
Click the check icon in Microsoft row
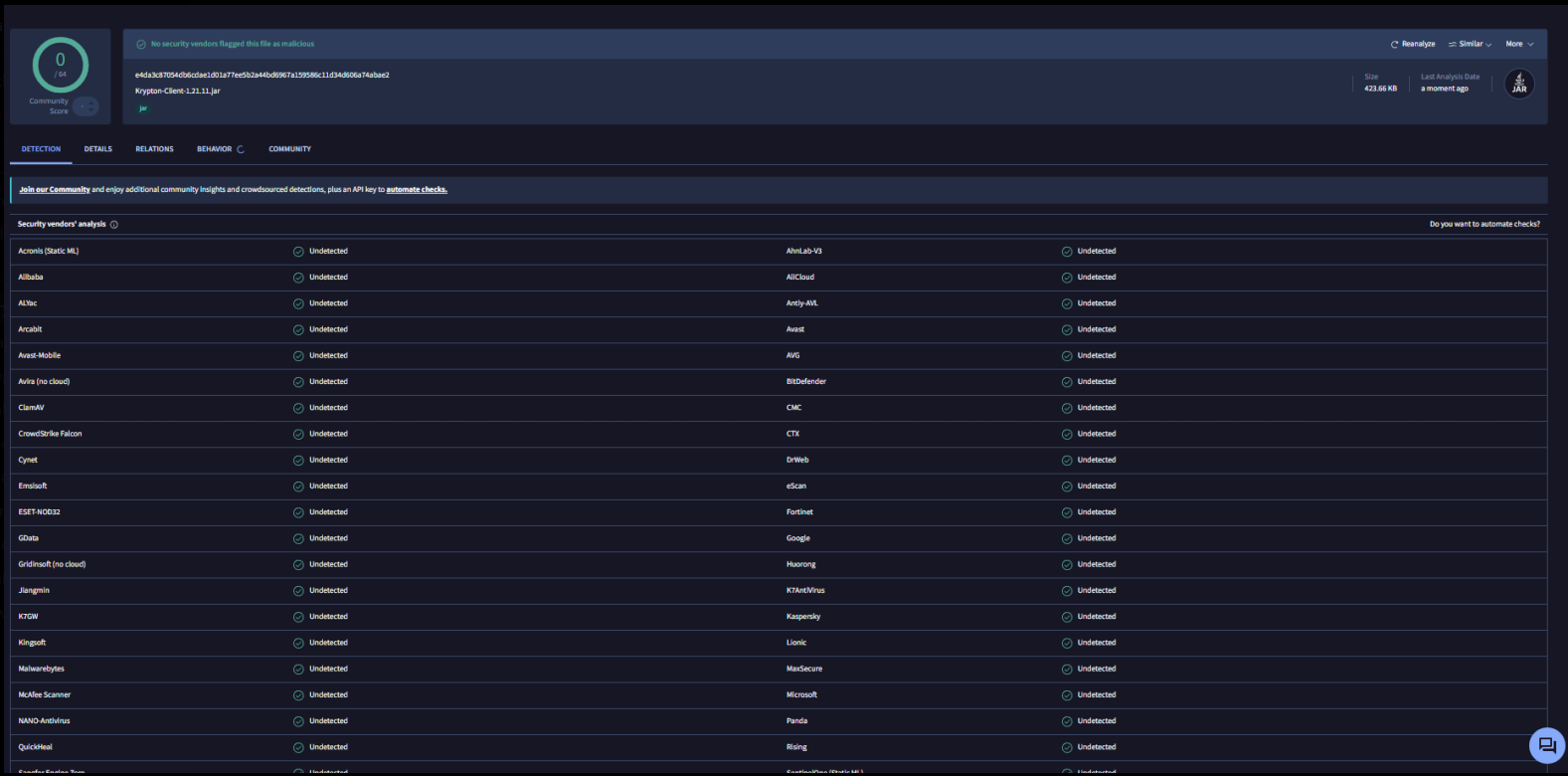(x=1067, y=694)
